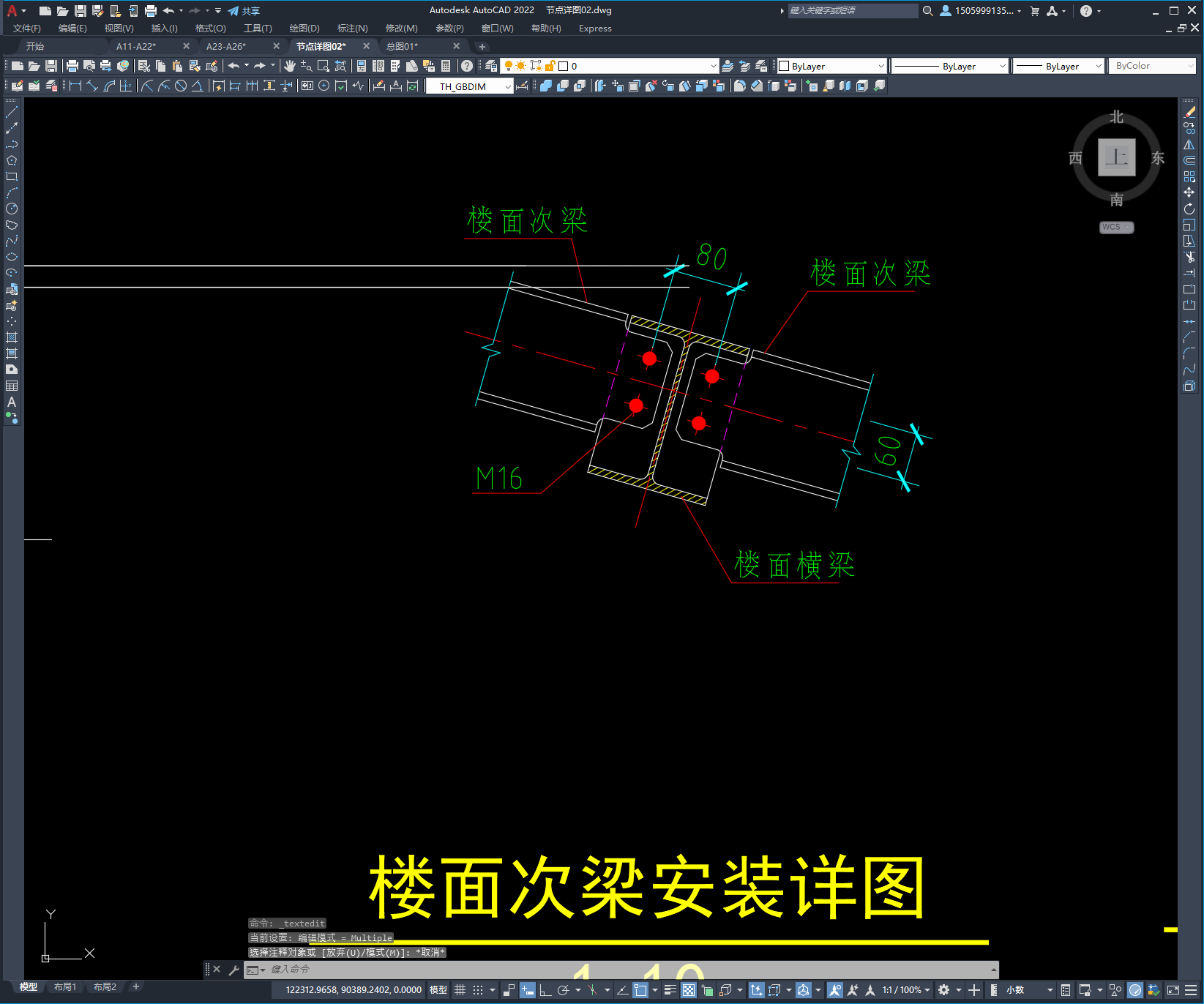This screenshot has height=1004, width=1204.
Task: Click the Help question mark in standard toolbar
Action: coord(467,66)
